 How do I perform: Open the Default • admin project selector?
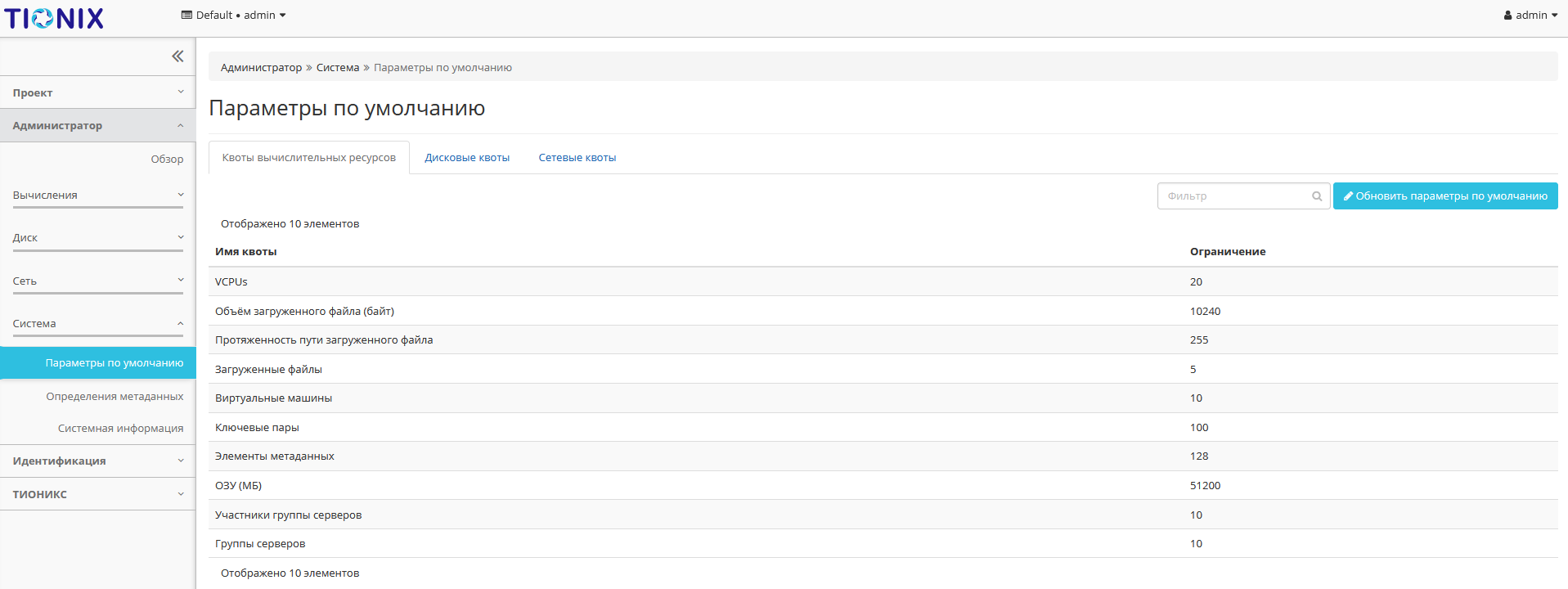point(234,16)
